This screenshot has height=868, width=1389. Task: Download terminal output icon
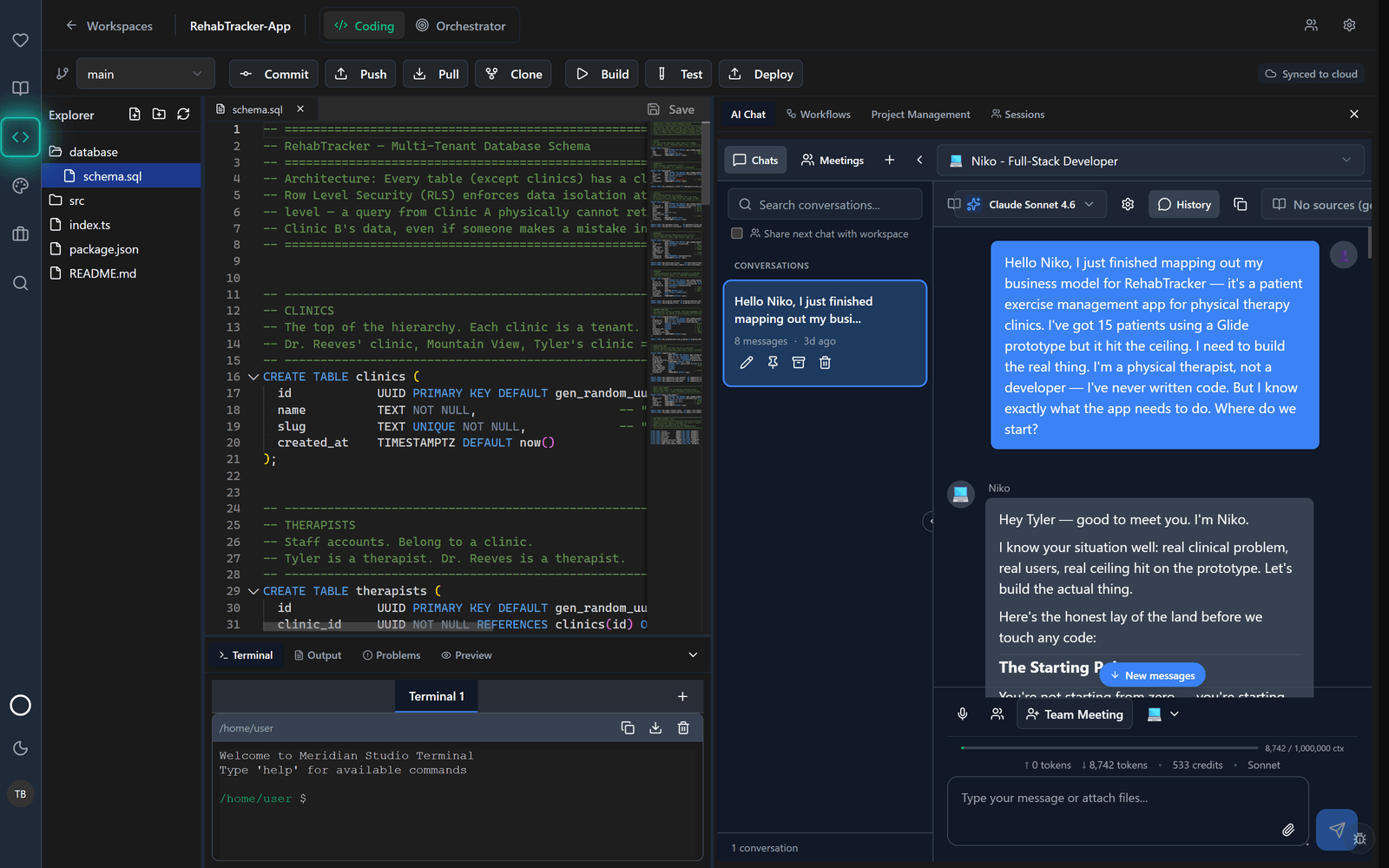coord(655,727)
